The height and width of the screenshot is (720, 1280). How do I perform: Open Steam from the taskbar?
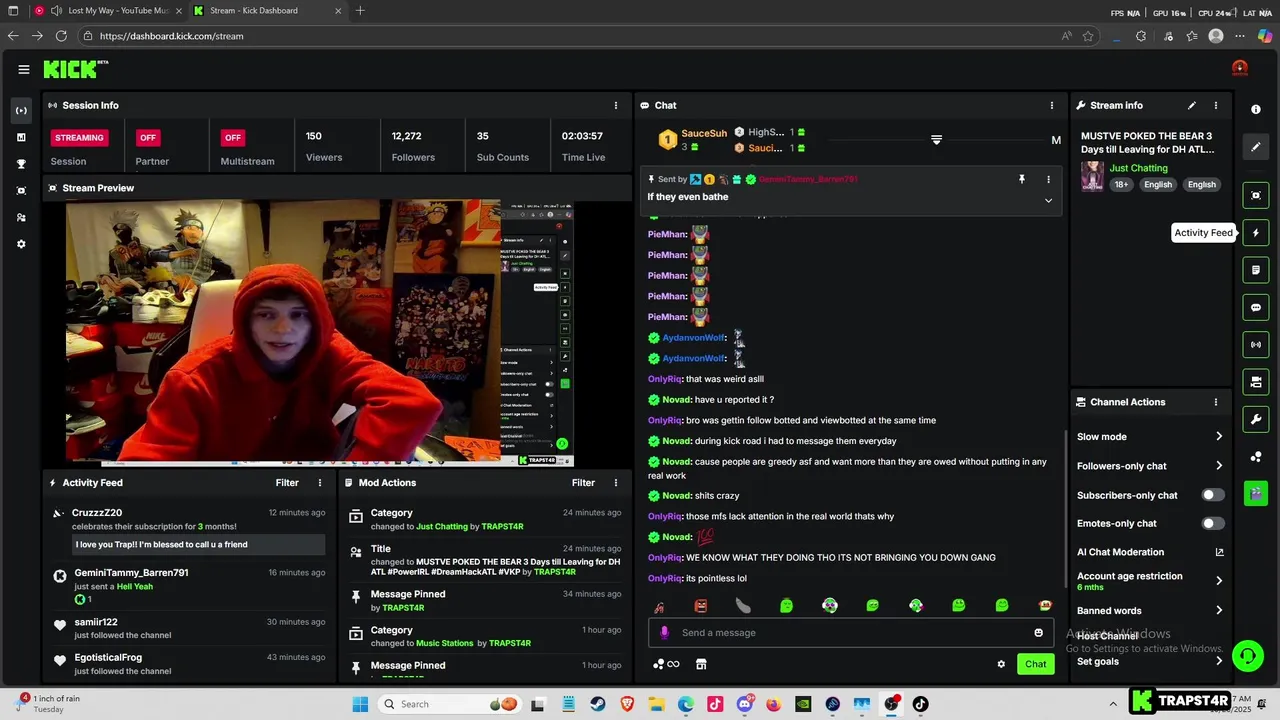598,704
